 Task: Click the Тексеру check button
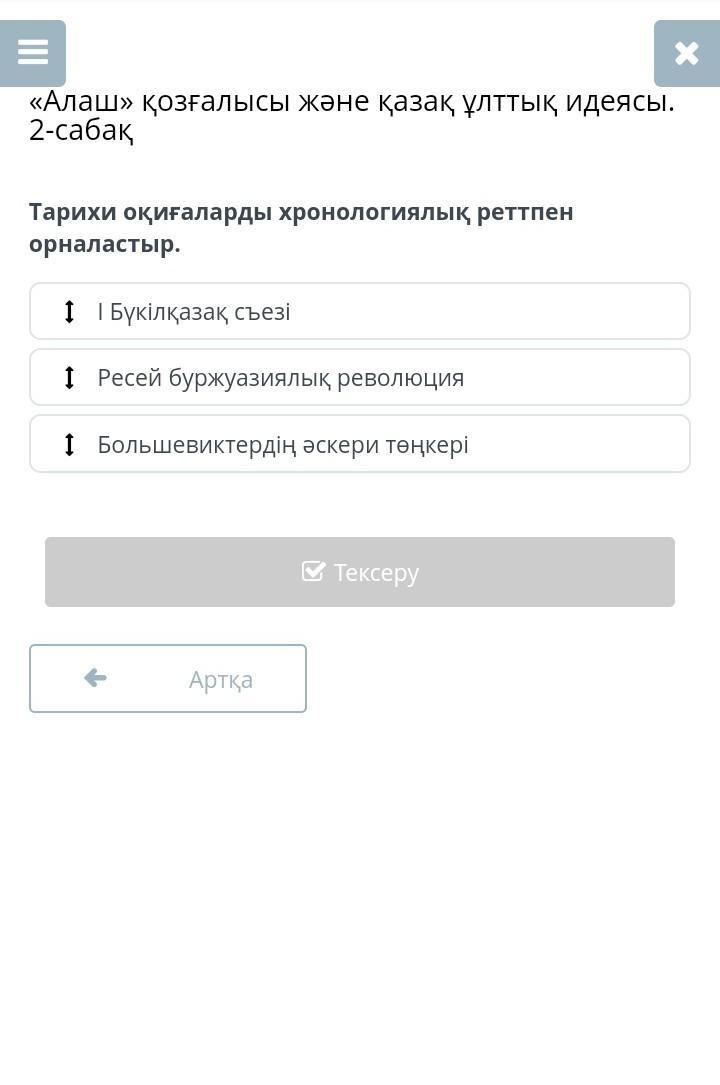(360, 572)
